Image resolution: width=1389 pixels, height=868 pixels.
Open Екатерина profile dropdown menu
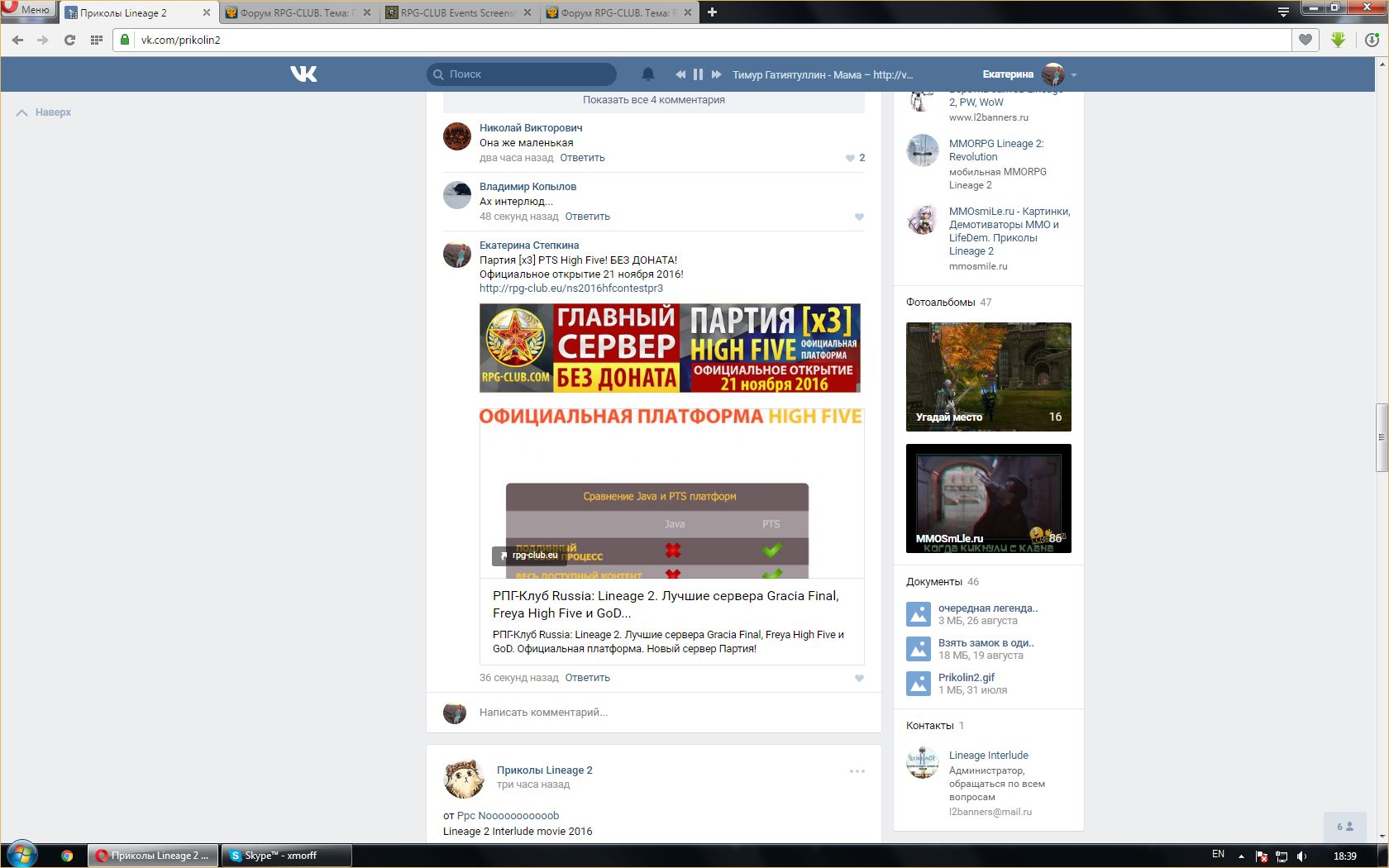point(1073,74)
